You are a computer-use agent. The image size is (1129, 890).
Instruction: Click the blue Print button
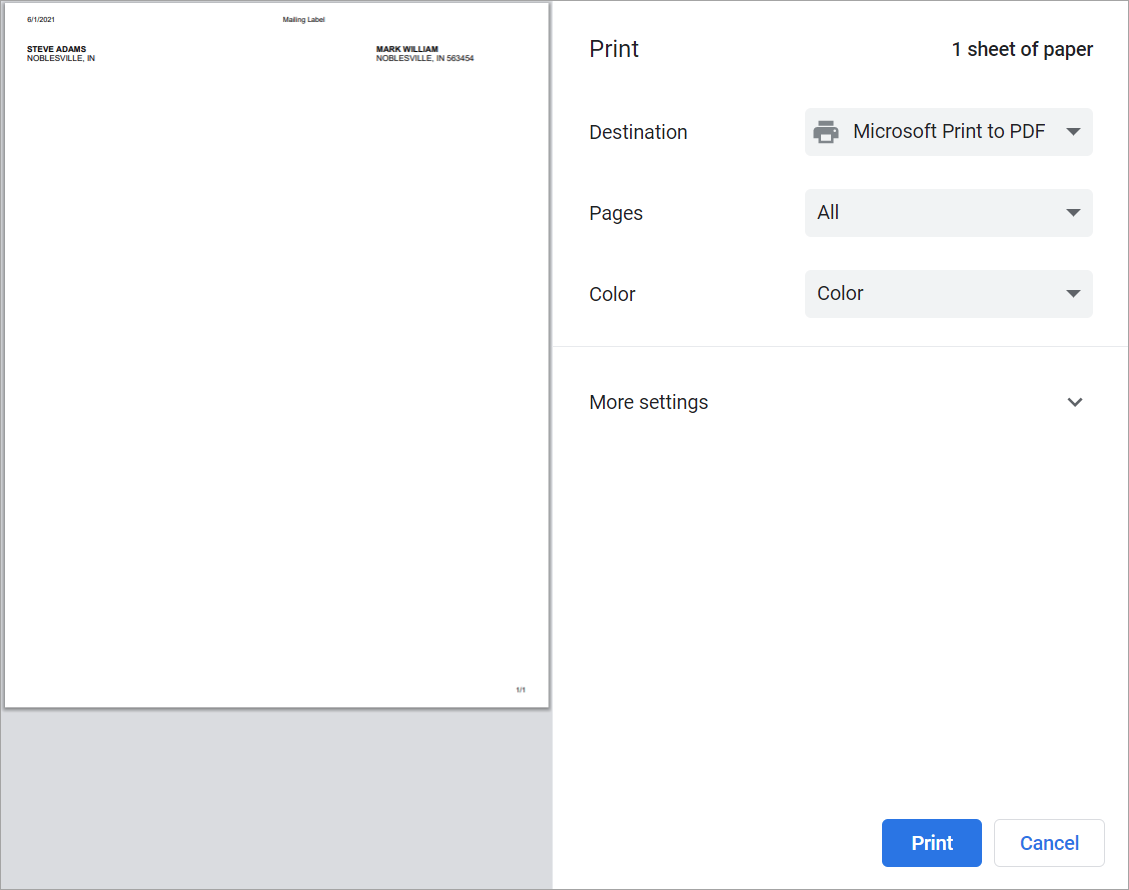tap(931, 842)
